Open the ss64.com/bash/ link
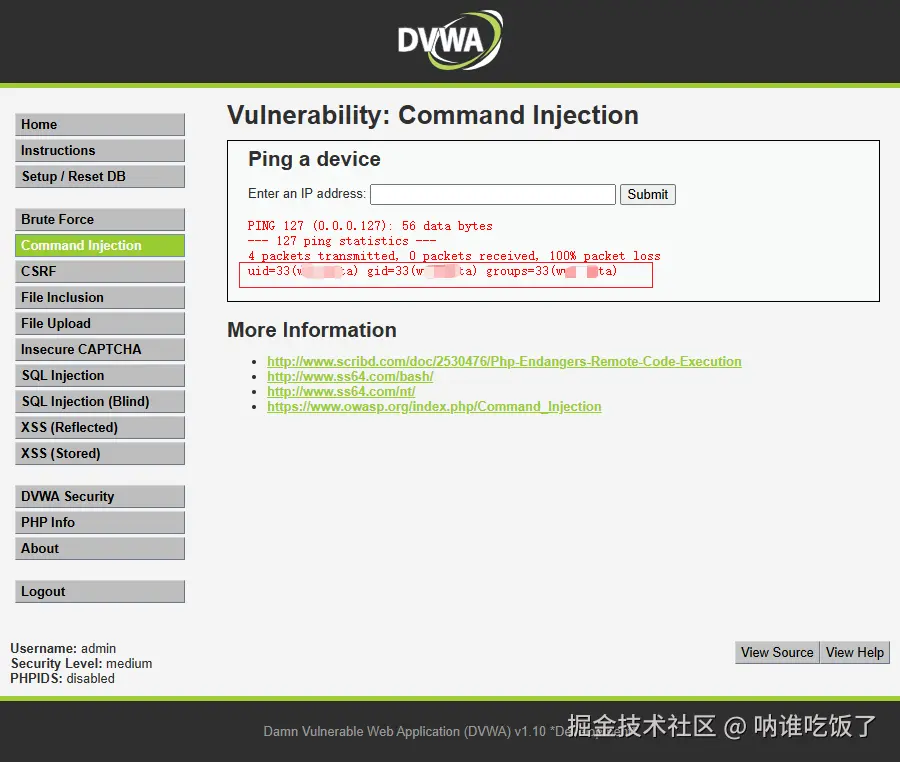The width and height of the screenshot is (900, 762). point(350,376)
